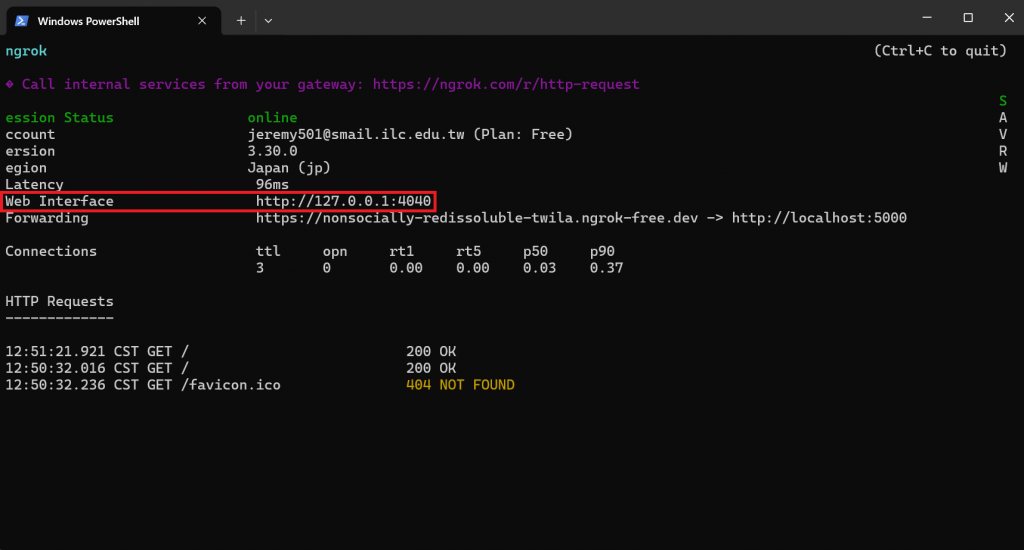Click the Japan (jp) region value
Viewport: 1024px width, 550px height.
289,168
